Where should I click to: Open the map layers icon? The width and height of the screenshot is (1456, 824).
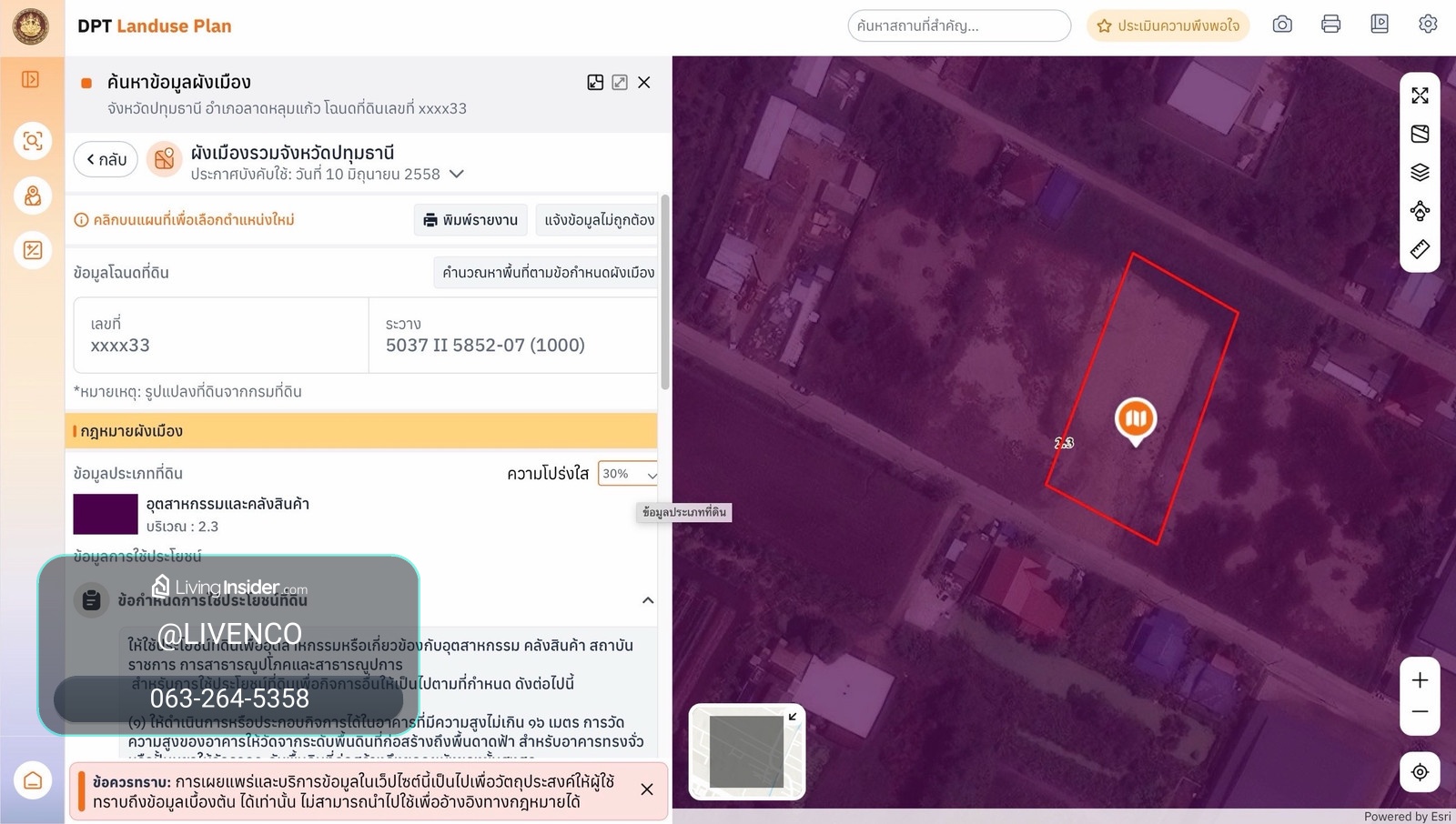(x=1420, y=172)
